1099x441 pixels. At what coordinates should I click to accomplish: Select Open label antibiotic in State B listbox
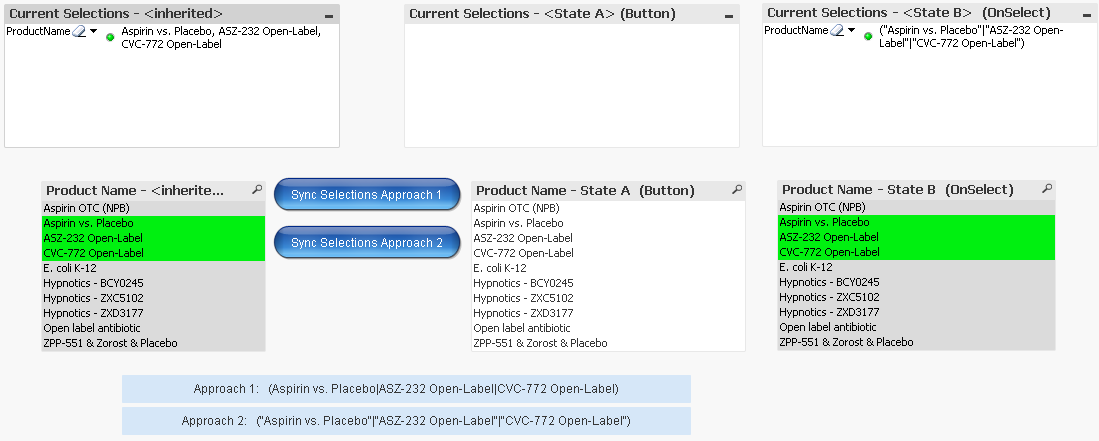click(x=827, y=327)
